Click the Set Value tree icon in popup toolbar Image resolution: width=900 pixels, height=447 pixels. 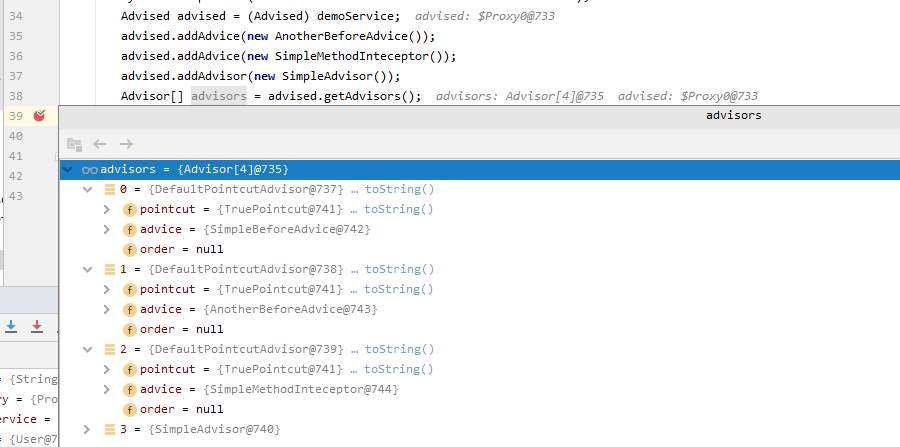[74, 144]
